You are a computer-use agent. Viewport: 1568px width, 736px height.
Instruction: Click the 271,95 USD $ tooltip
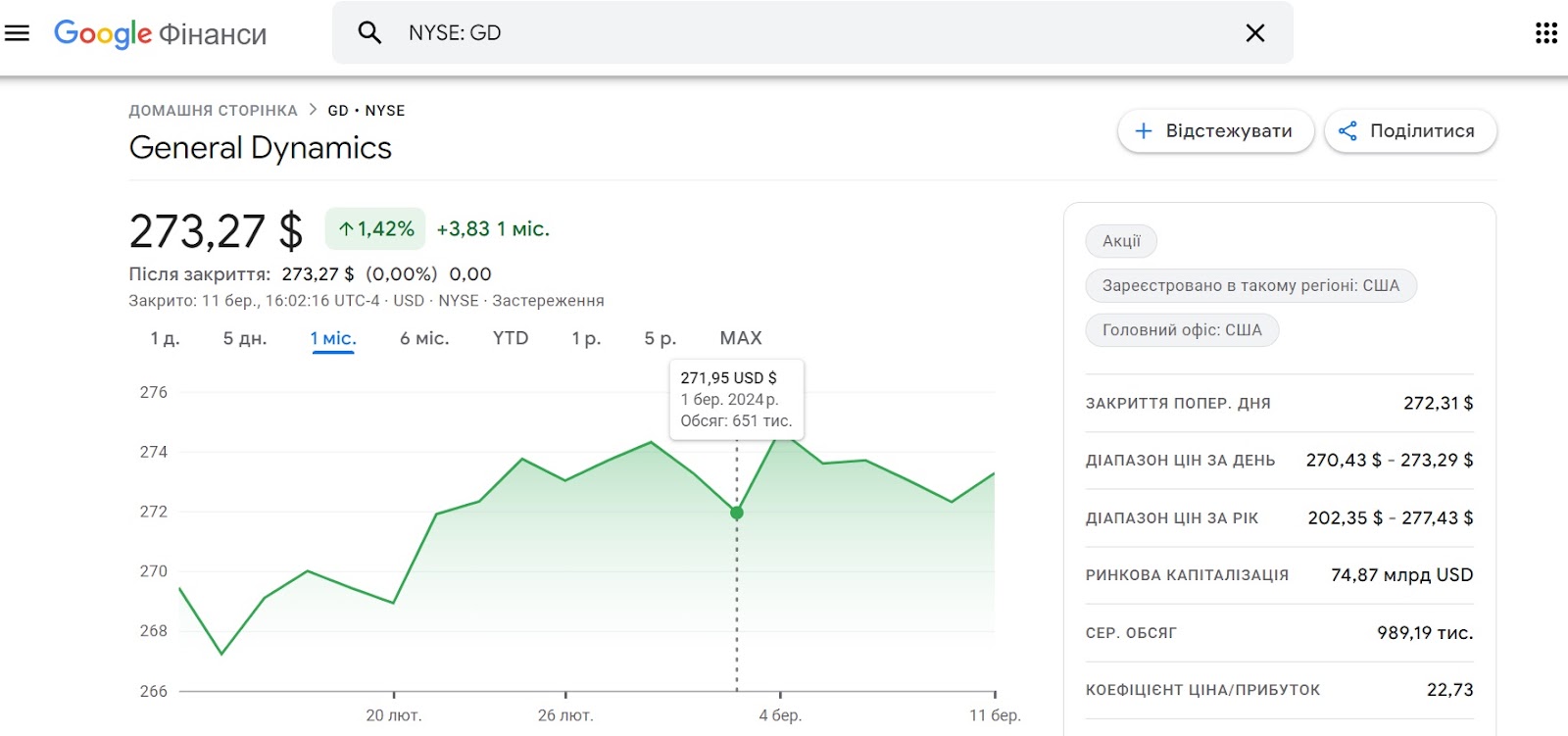click(736, 400)
